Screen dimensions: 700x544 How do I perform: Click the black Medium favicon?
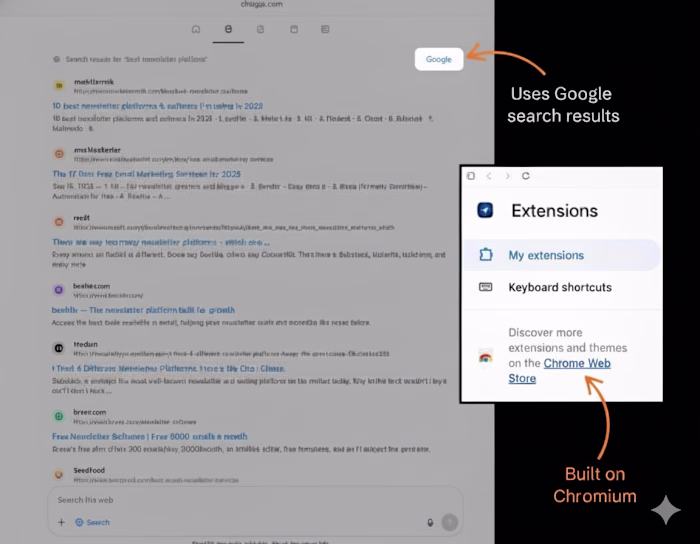[58, 348]
